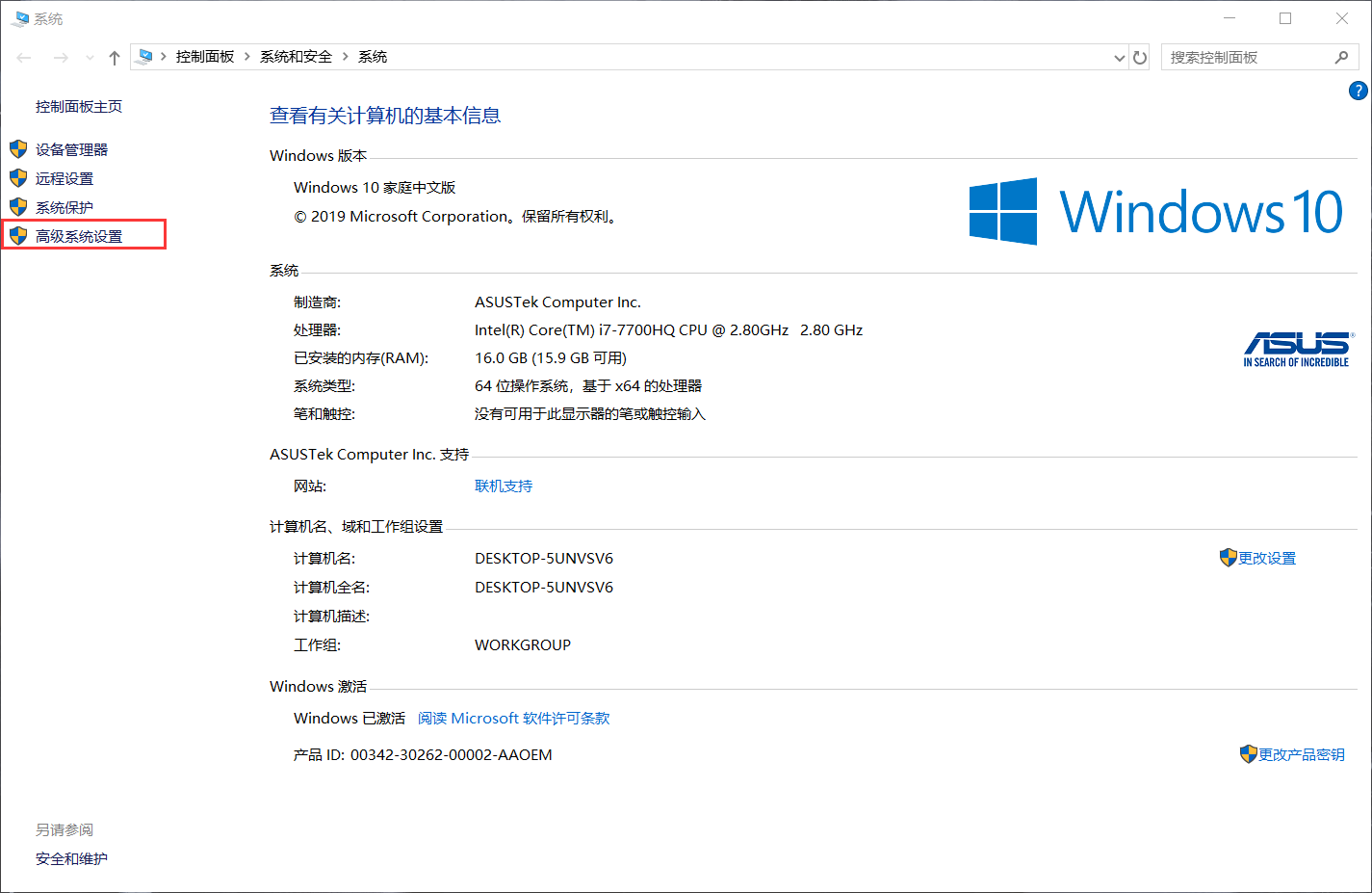Open 控制面板主页 link
Viewport: 1372px width, 893px height.
point(79,107)
